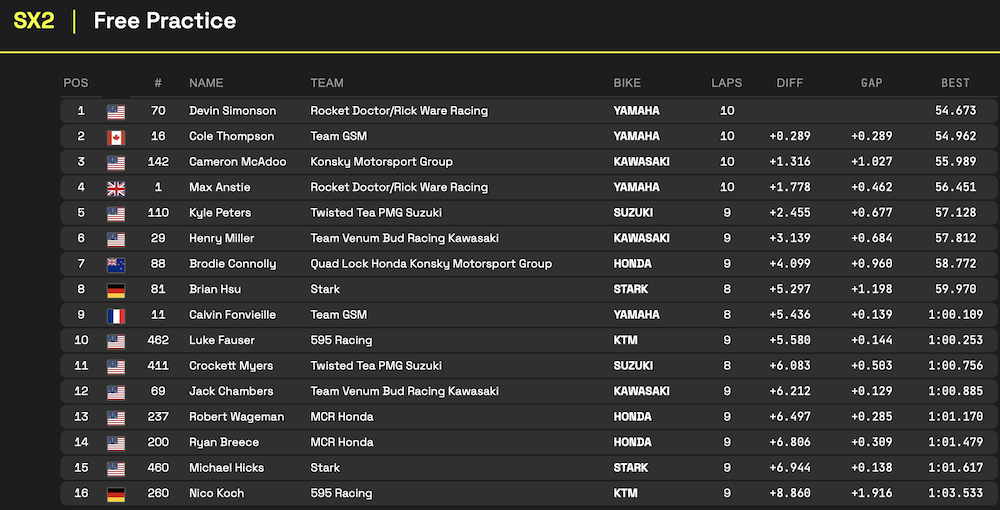
Task: Sort by the LAPS column header
Action: (x=727, y=83)
